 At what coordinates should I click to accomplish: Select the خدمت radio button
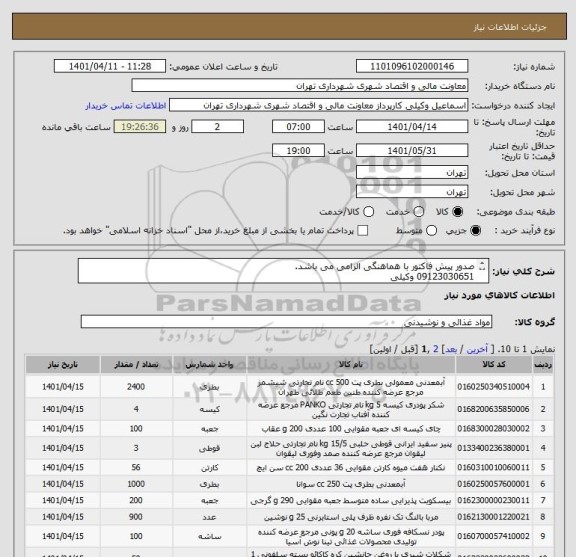pyautogui.click(x=419, y=212)
